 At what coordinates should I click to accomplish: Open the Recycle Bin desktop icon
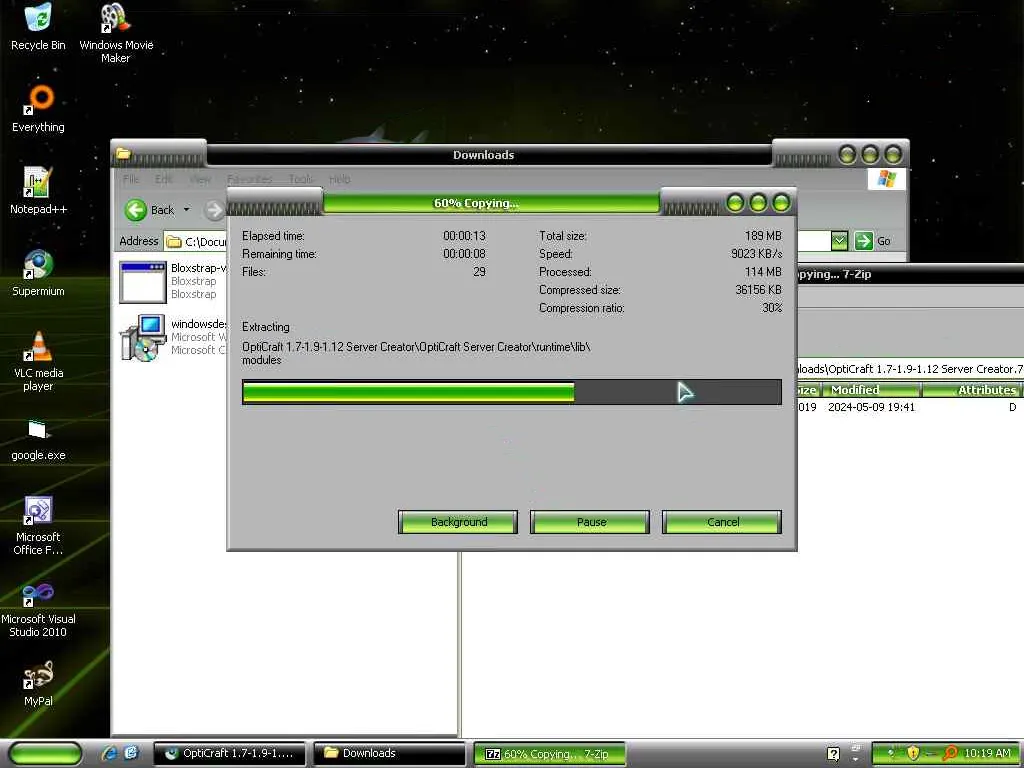38,26
